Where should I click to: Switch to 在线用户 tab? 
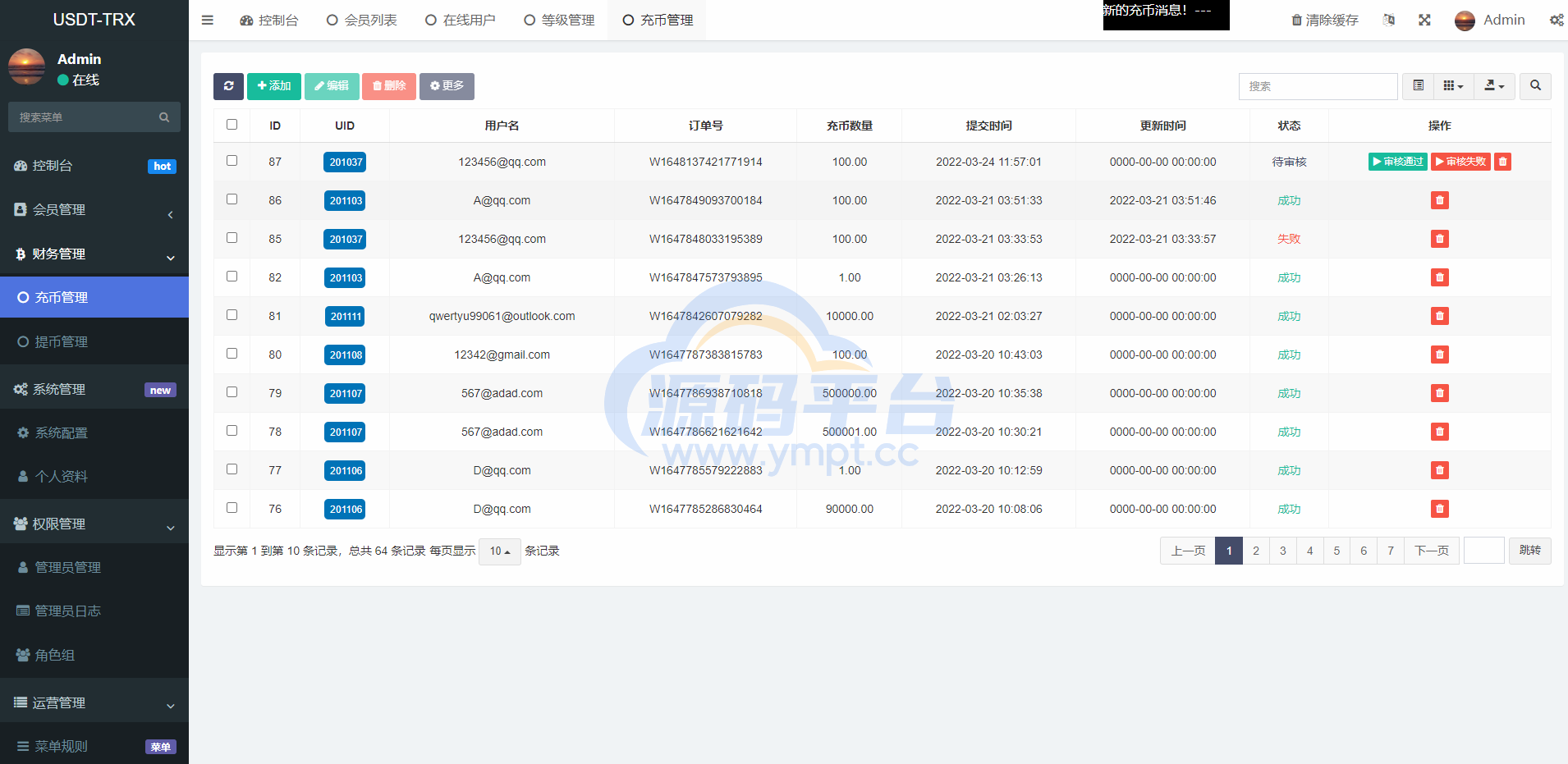click(x=461, y=21)
